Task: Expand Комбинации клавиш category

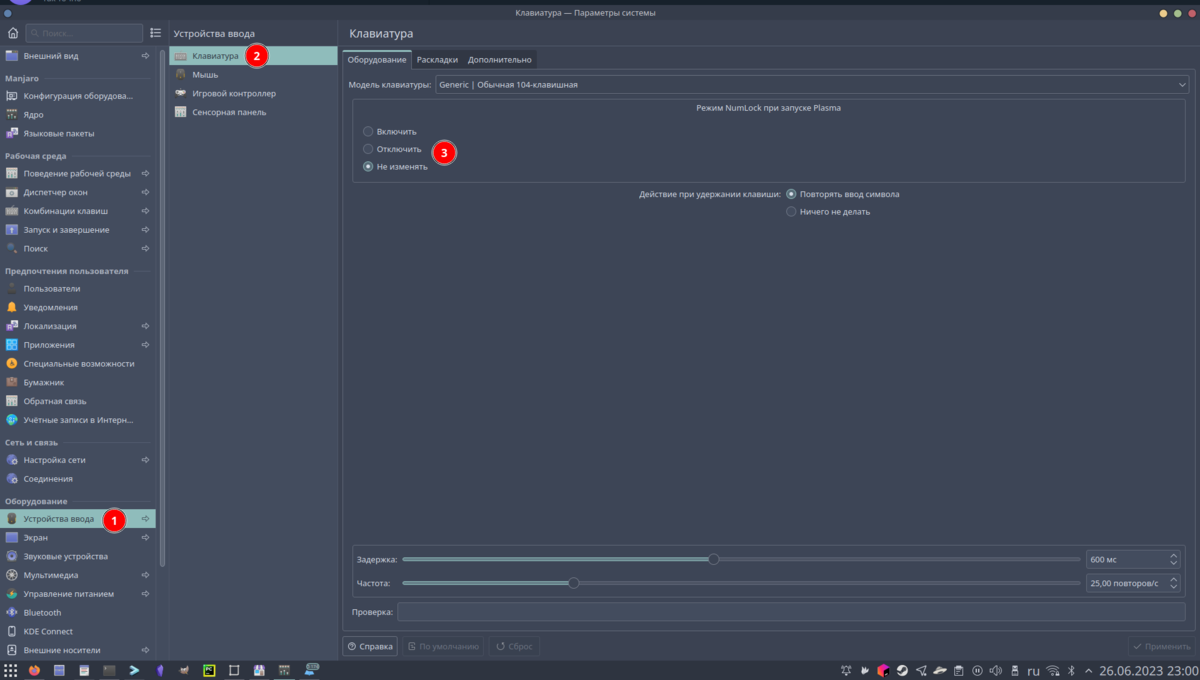Action: point(145,211)
